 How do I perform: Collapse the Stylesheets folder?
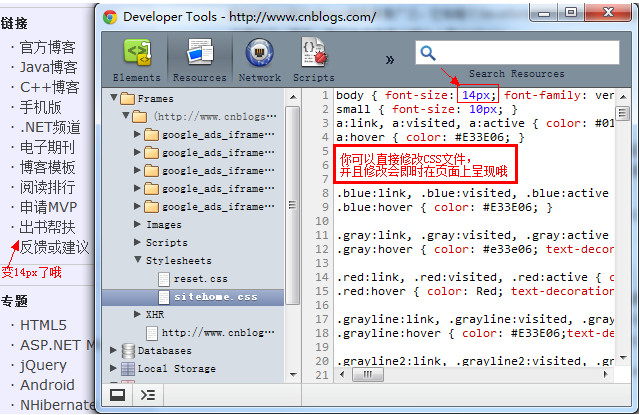coord(137,260)
